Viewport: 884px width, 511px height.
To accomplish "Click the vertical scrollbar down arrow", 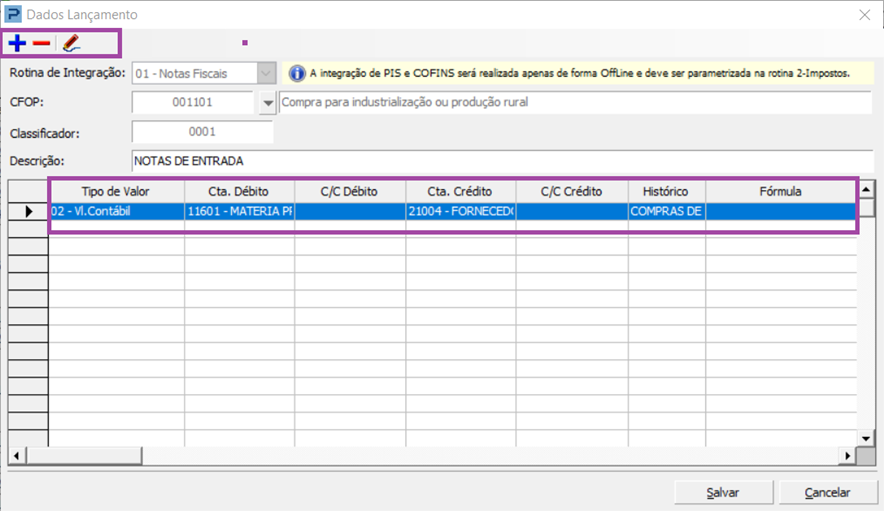I will pos(866,438).
